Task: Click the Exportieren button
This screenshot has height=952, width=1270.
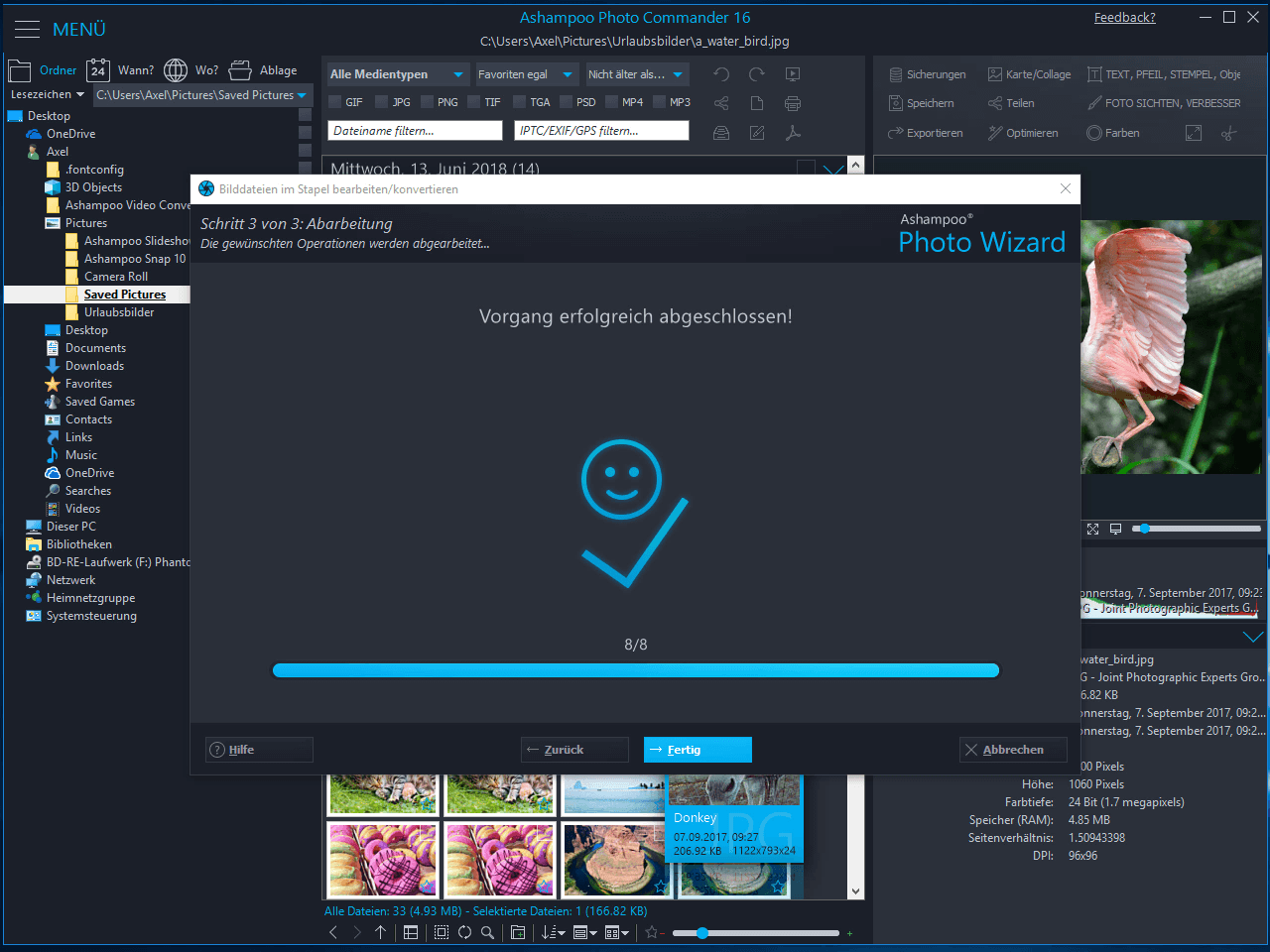Action: click(x=925, y=133)
